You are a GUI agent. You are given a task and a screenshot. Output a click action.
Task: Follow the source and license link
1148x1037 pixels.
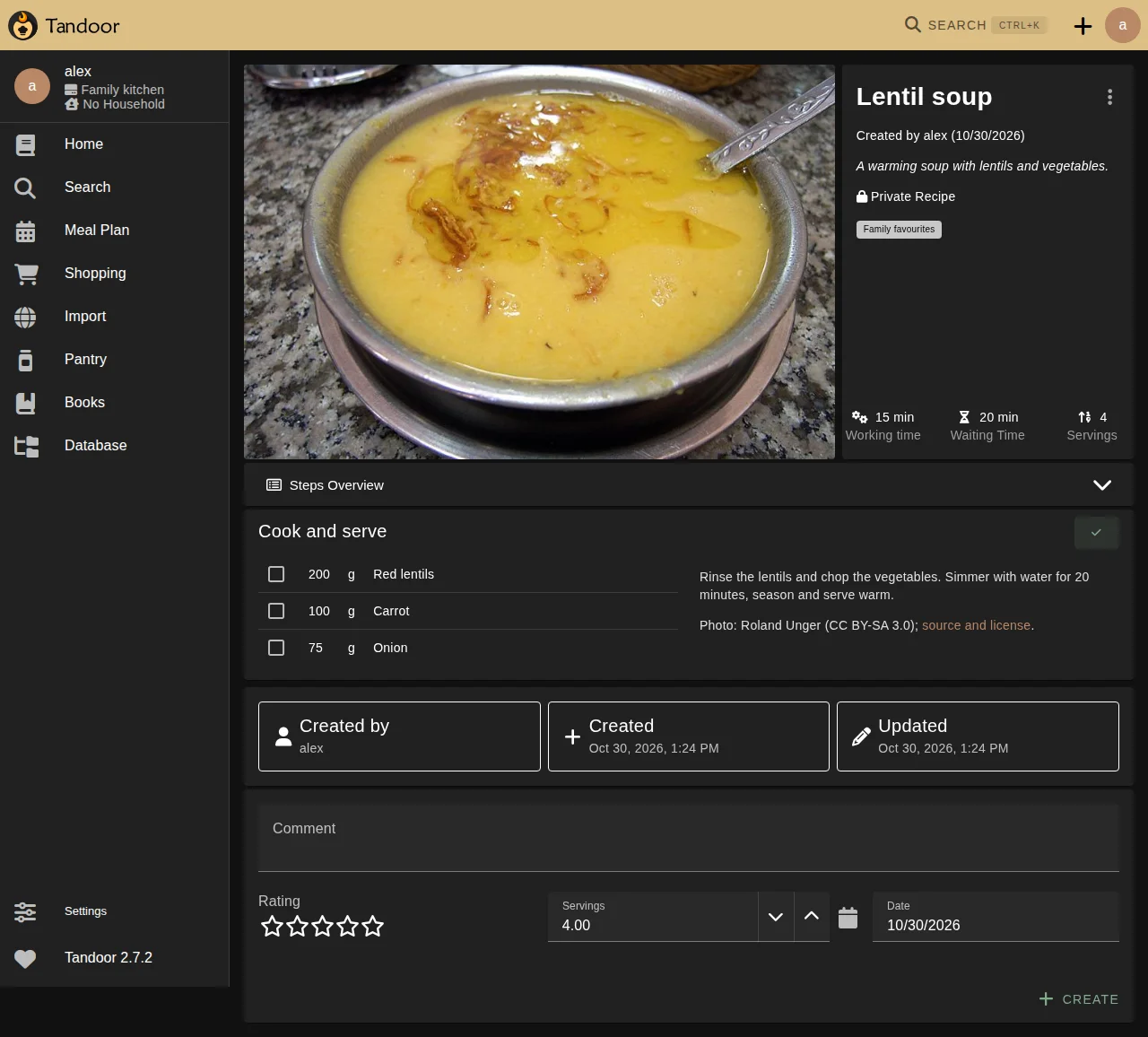point(976,625)
